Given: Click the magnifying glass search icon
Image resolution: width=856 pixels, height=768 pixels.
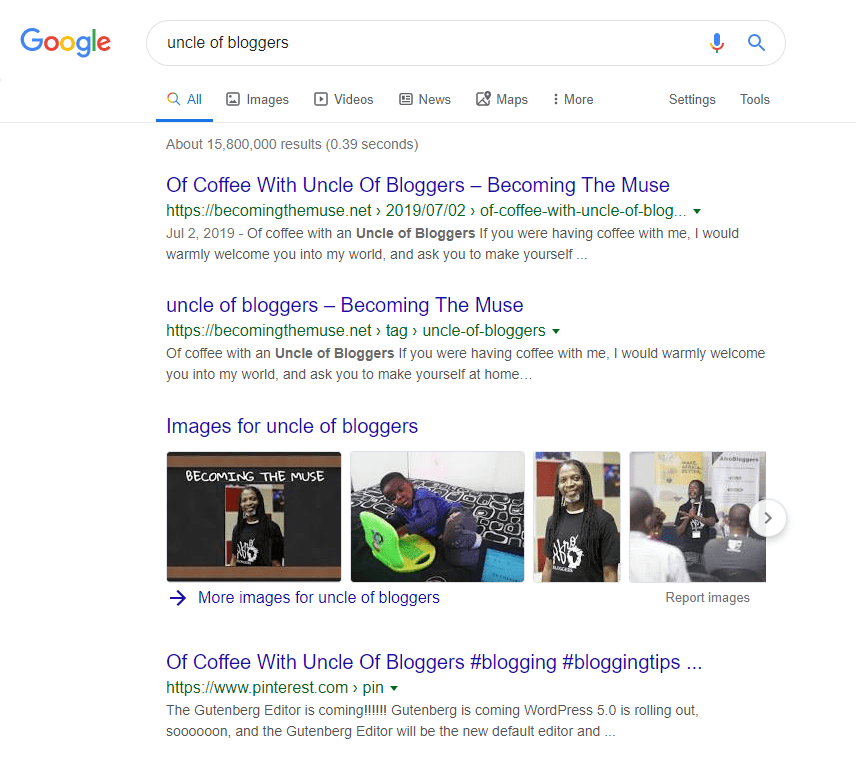Looking at the screenshot, I should [x=756, y=43].
